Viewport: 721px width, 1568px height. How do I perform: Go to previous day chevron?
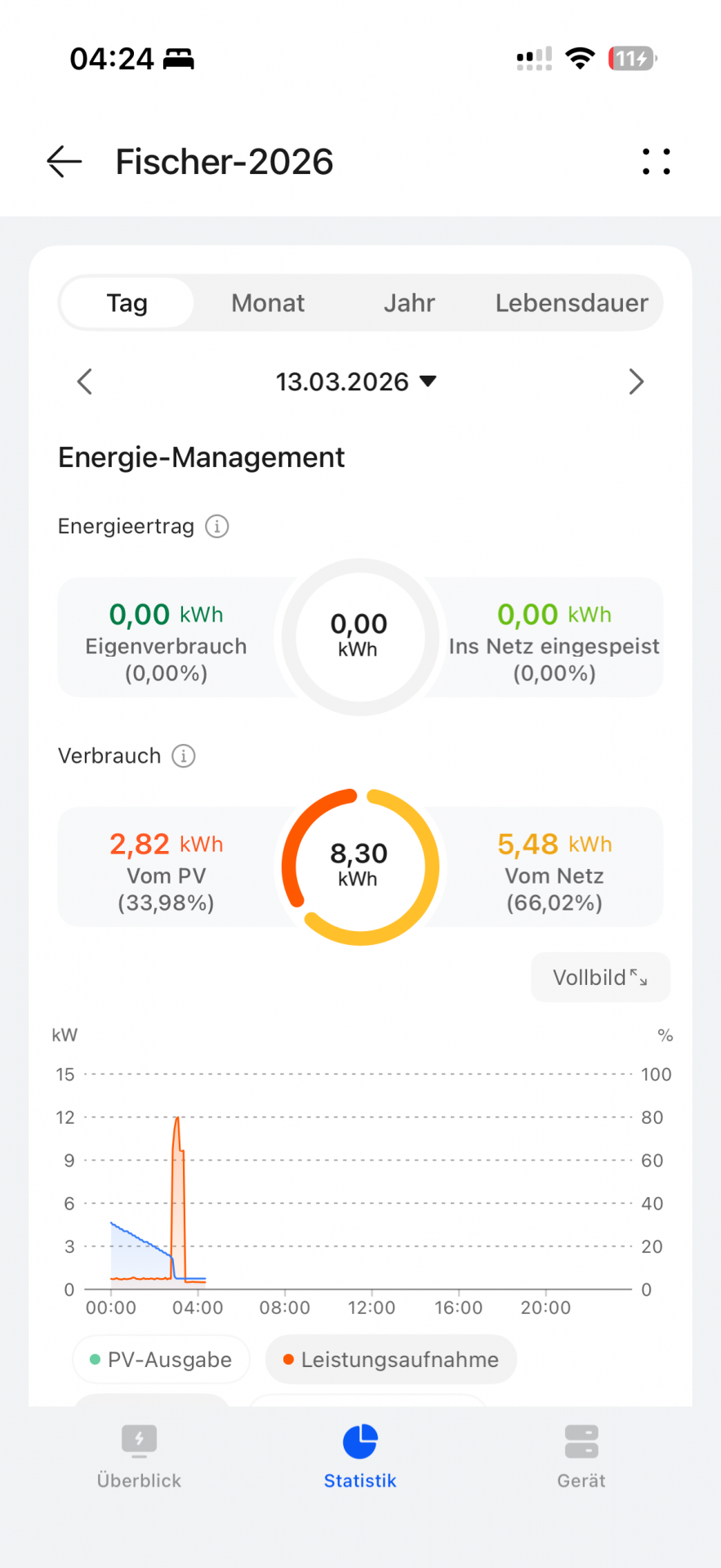(x=84, y=381)
